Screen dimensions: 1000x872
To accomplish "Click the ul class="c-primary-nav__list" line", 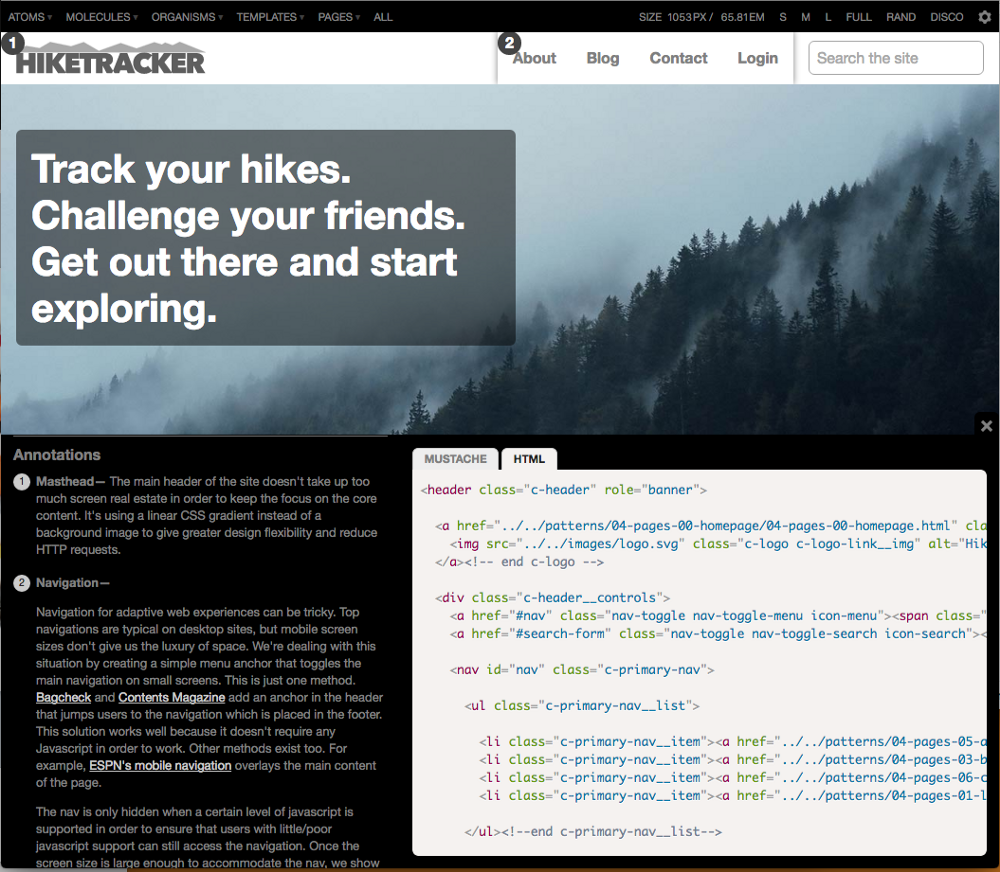I will pyautogui.click(x=582, y=706).
